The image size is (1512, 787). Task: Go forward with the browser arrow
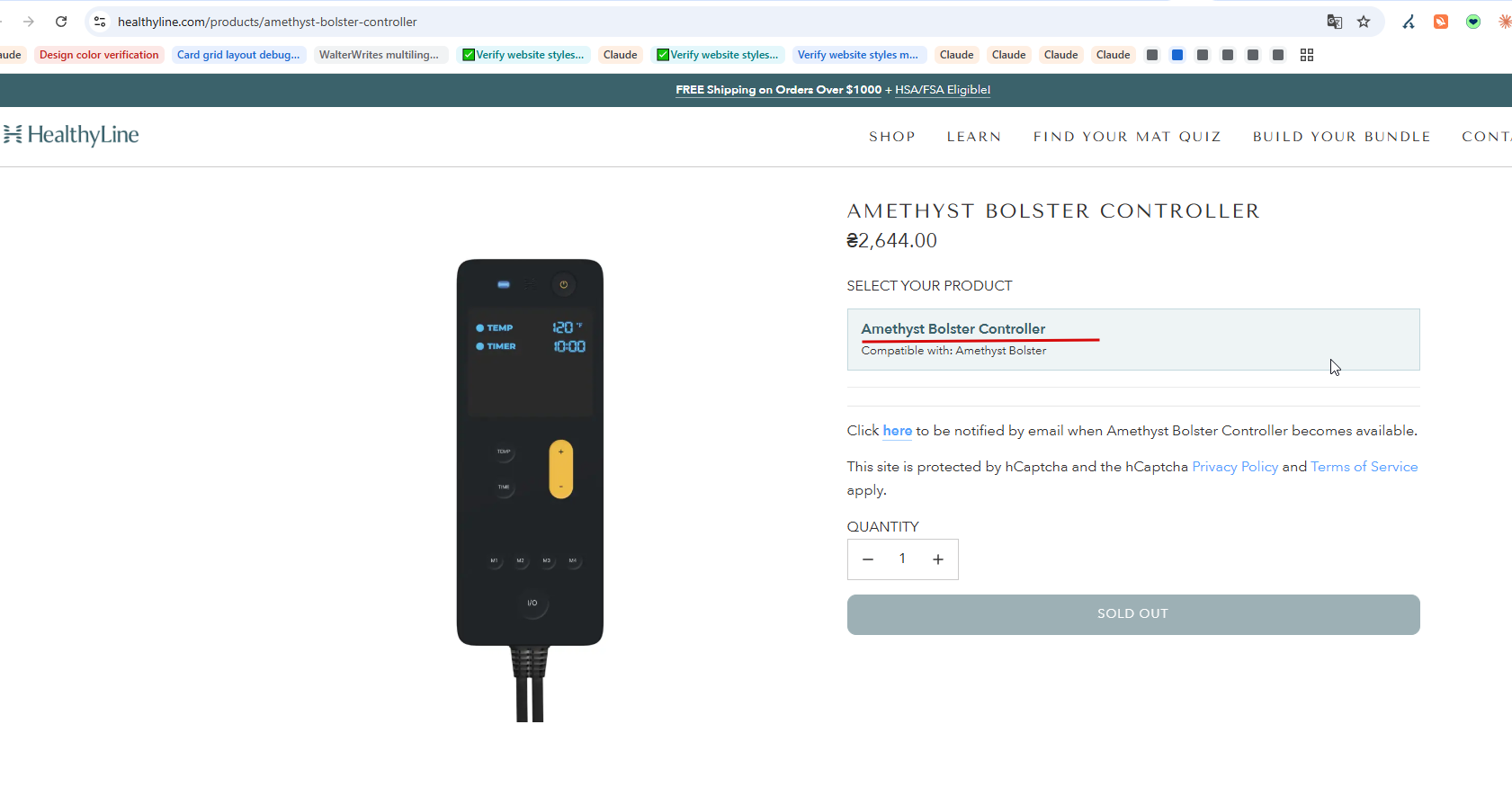click(29, 22)
